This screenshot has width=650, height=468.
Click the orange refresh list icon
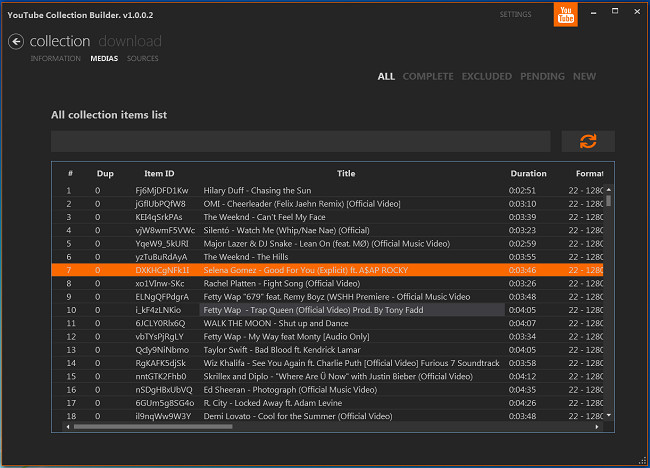tap(588, 141)
